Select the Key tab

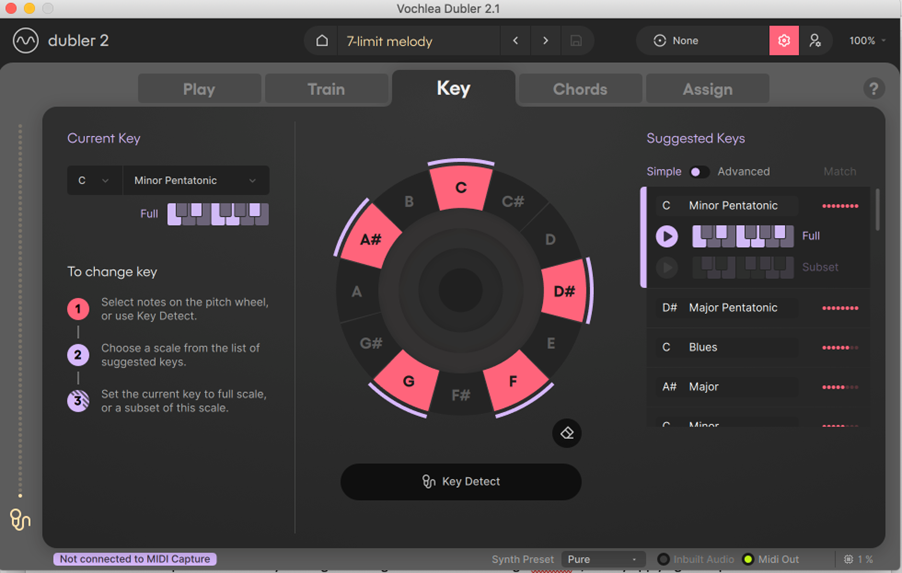(453, 88)
